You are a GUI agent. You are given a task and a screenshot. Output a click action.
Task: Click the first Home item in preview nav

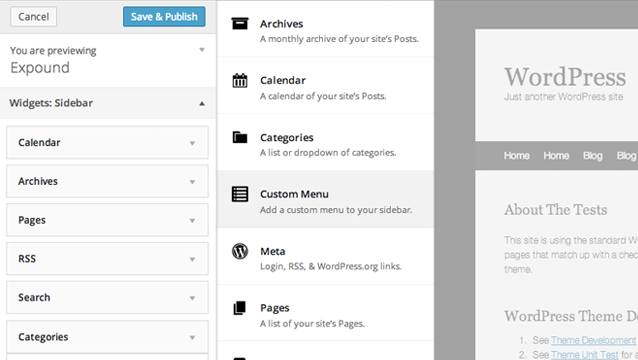(517, 156)
